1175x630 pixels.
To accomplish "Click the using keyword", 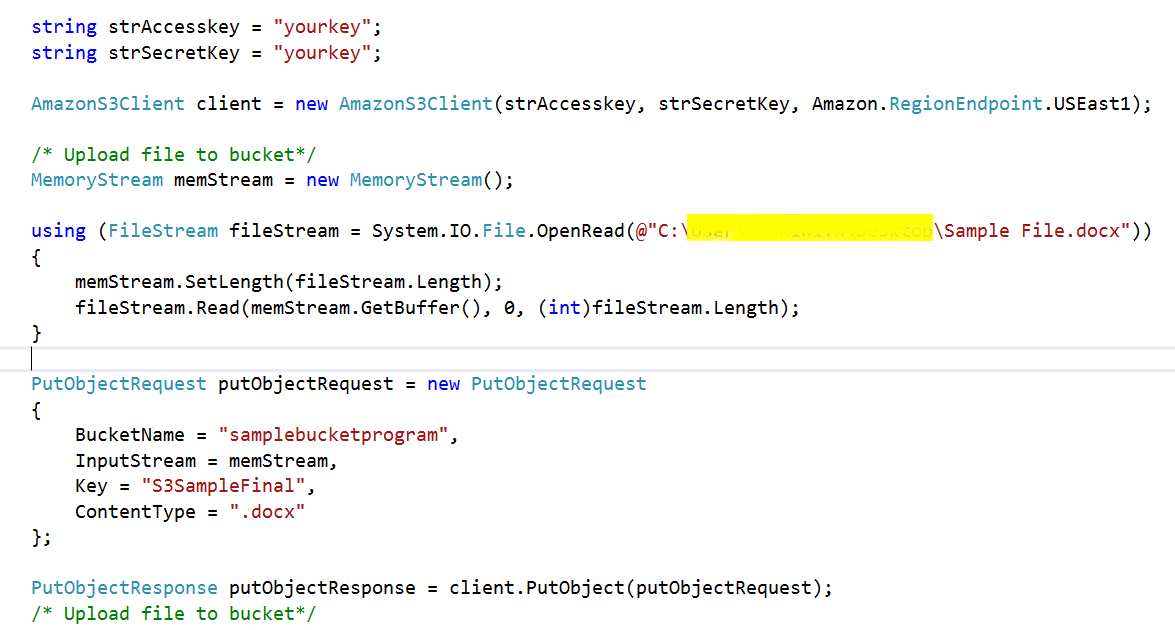I will 58,231.
